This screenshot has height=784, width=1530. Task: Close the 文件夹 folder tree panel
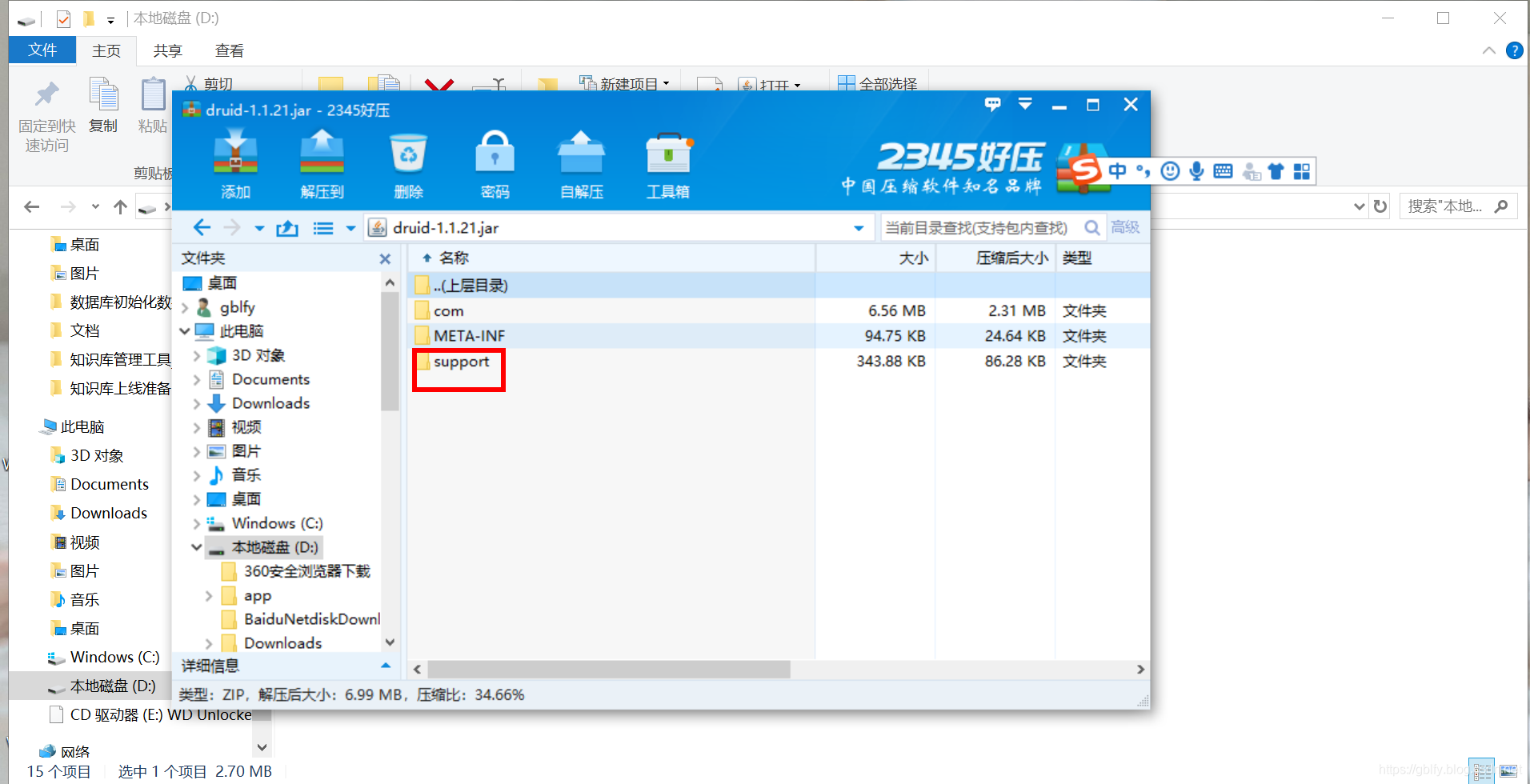[385, 258]
